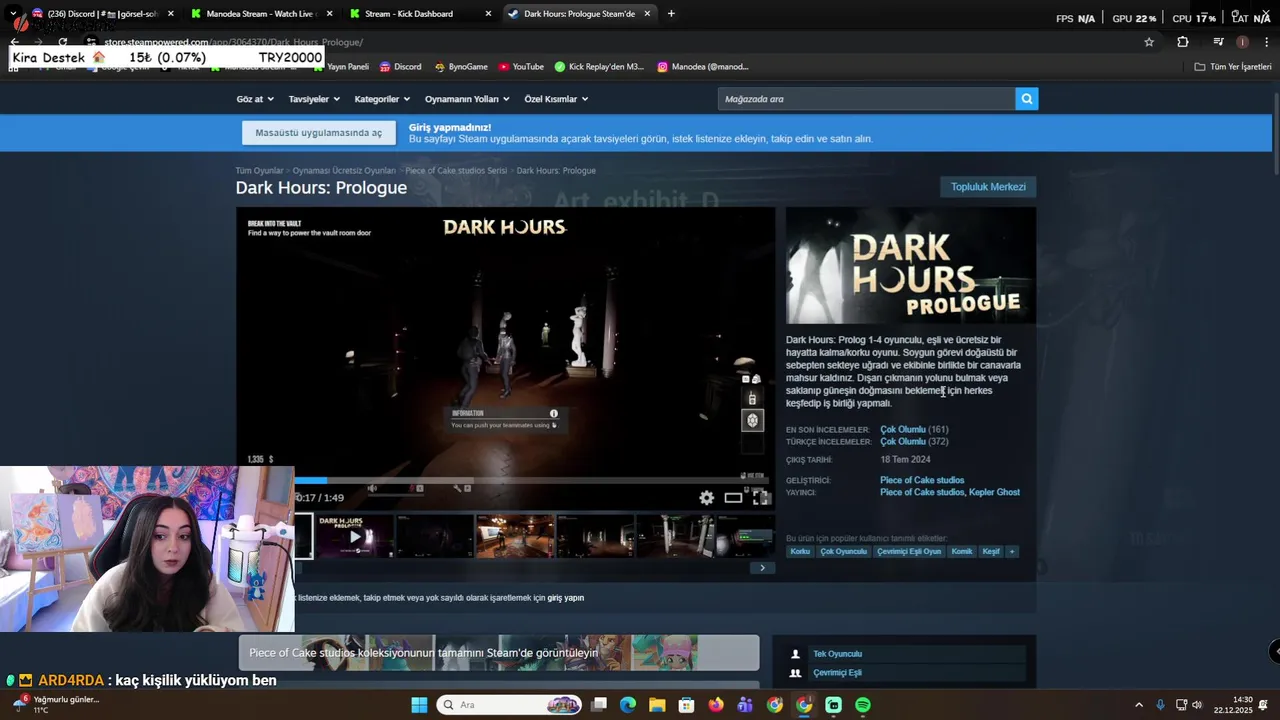Open Tüm Yer İşaretleri bookmarks folder
The height and width of the screenshot is (720, 1280).
tap(1233, 67)
